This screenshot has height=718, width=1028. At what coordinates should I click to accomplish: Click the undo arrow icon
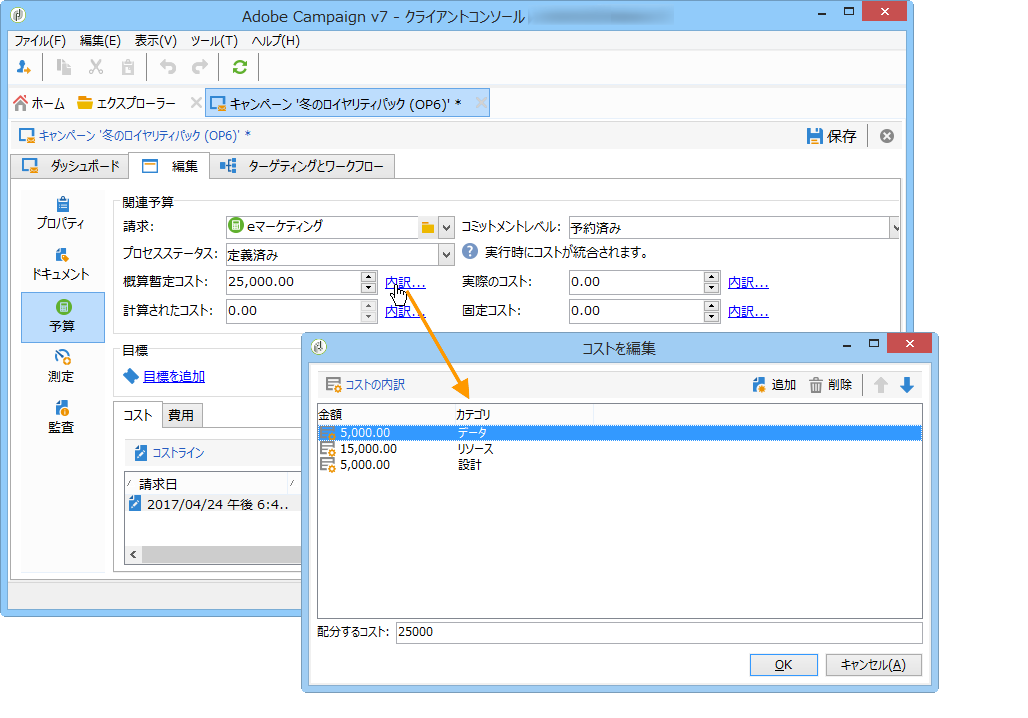click(x=168, y=67)
